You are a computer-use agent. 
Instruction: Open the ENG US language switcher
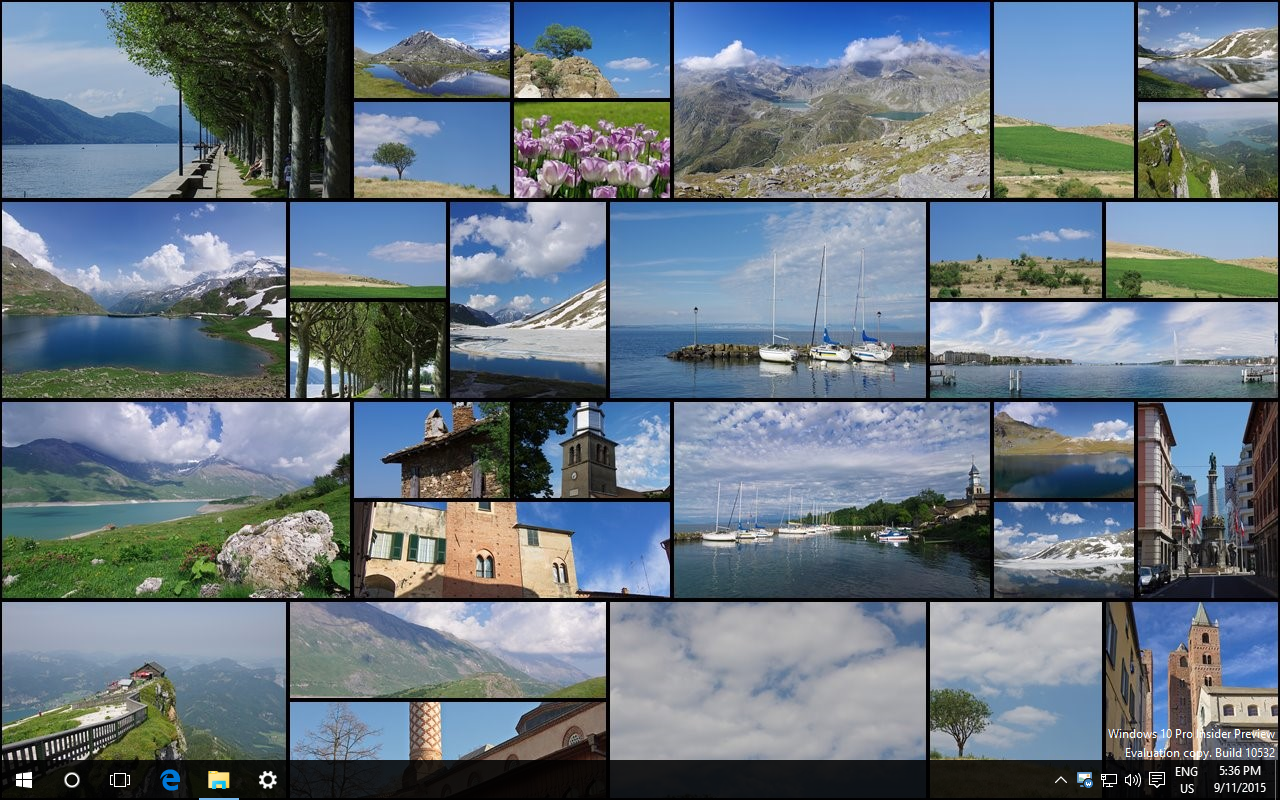[1186, 780]
